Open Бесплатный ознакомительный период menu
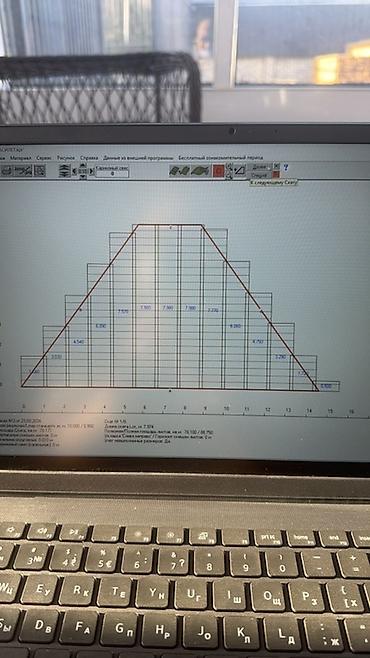370x658 pixels. pos(221,158)
